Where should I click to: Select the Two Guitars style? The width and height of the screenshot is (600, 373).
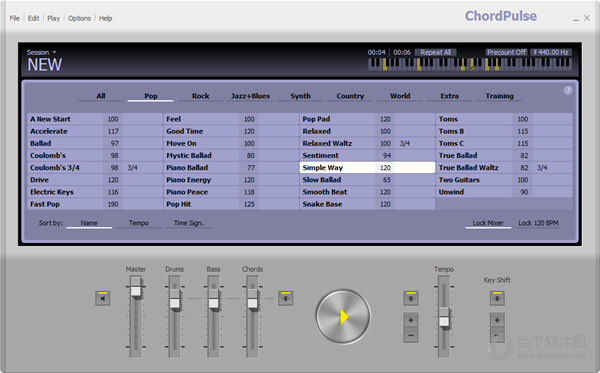click(504, 180)
